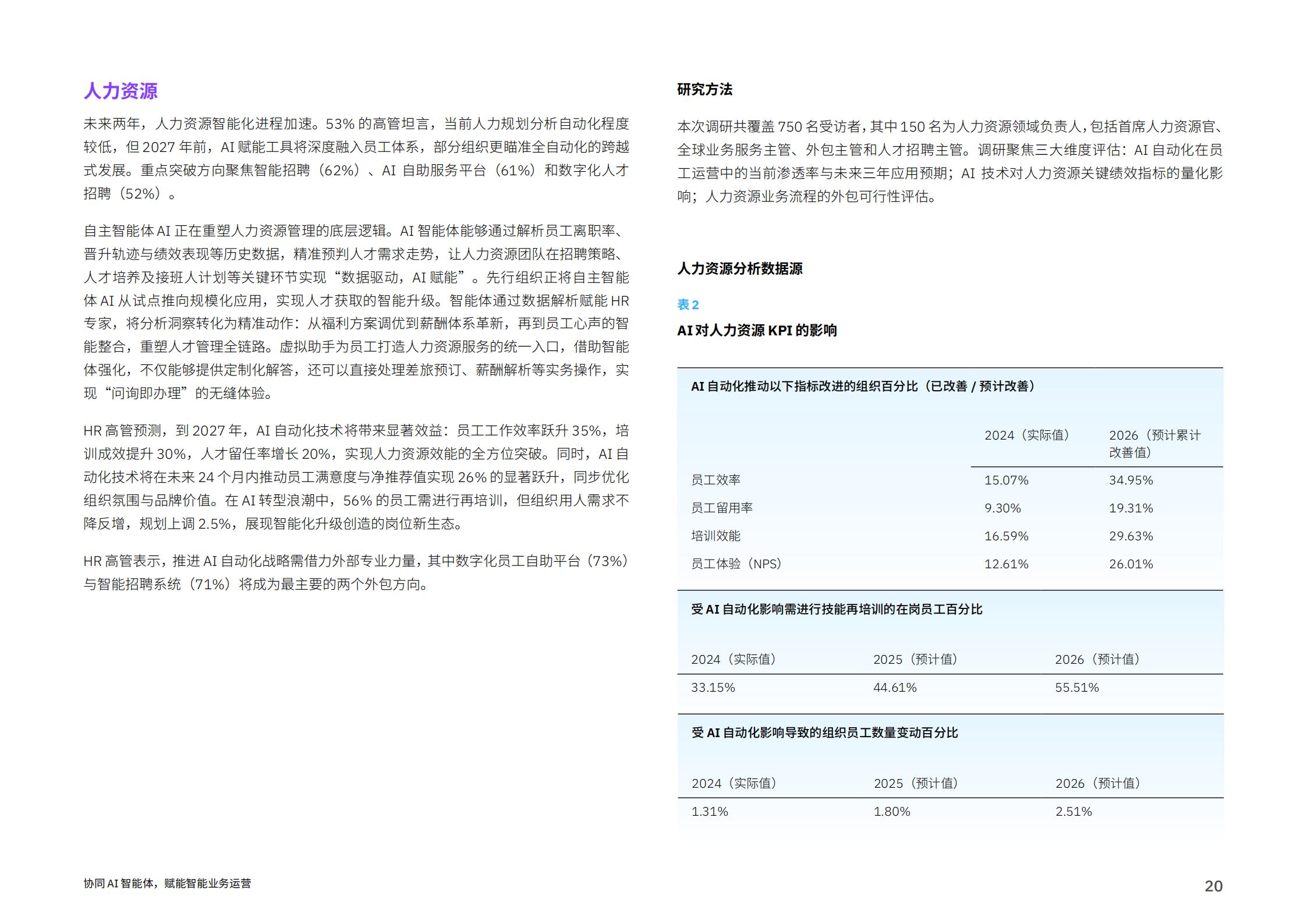Image resolution: width=1307 pixels, height=924 pixels.
Task: Click the 2026（预计累计改善值）column header
Action: tap(1154, 444)
